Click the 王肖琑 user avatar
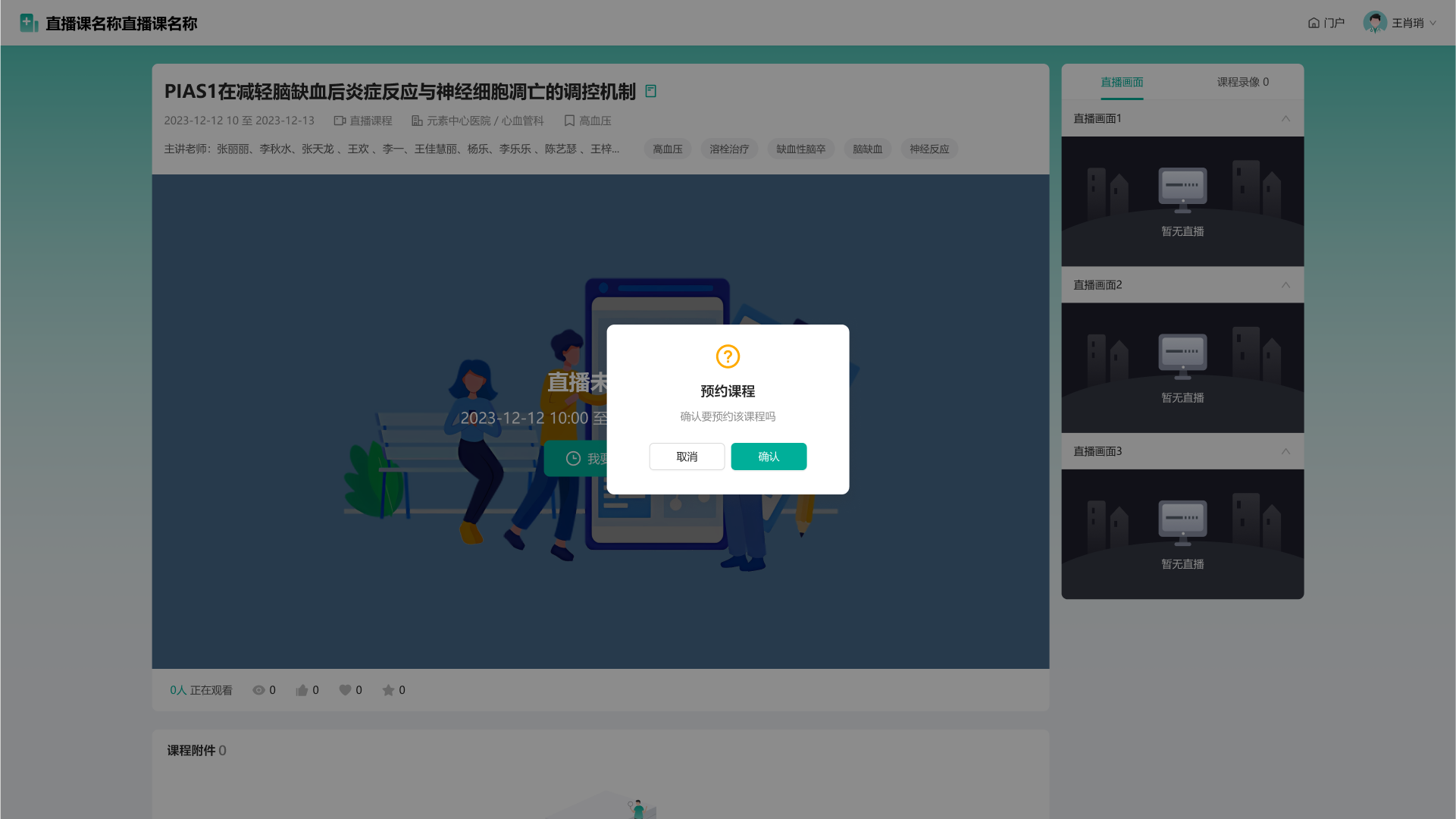 1374,23
